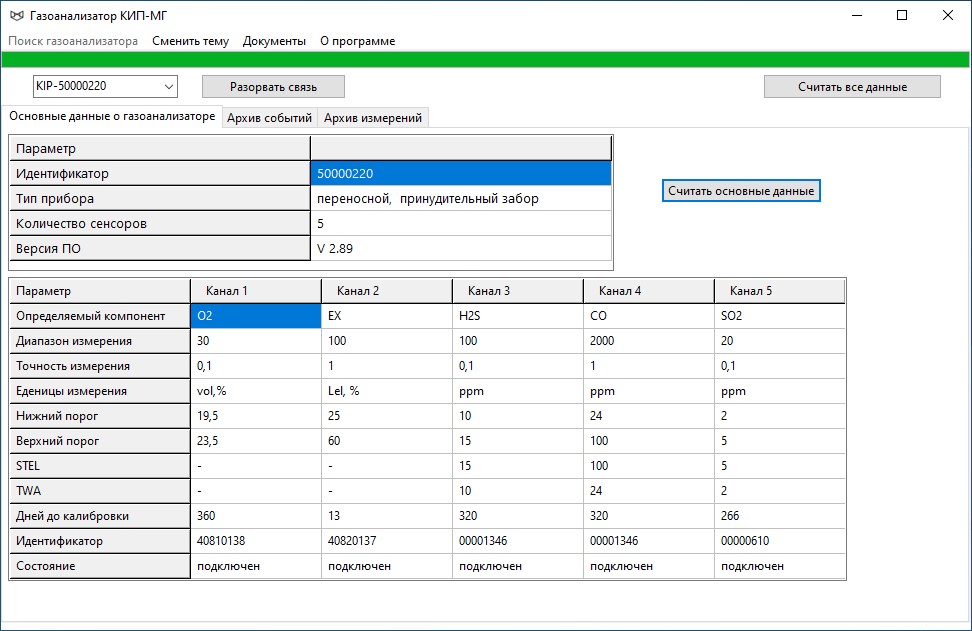The width and height of the screenshot is (972, 631).
Task: Click the Разорвать связь button
Action: (x=273, y=87)
